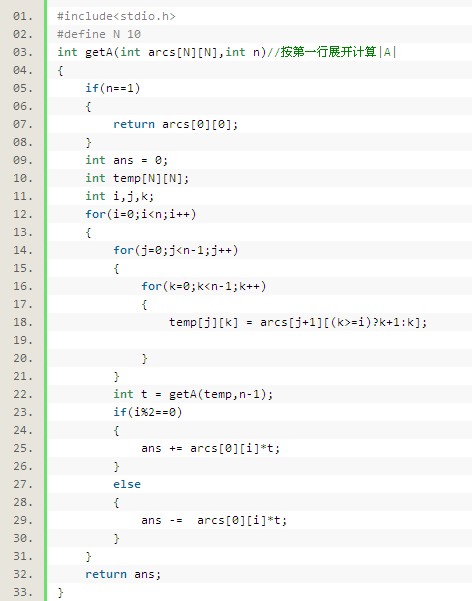Image resolution: width=472 pixels, height=601 pixels.
Task: Click the ans -= arcs[0][i]*t; statement
Action: 214,521
